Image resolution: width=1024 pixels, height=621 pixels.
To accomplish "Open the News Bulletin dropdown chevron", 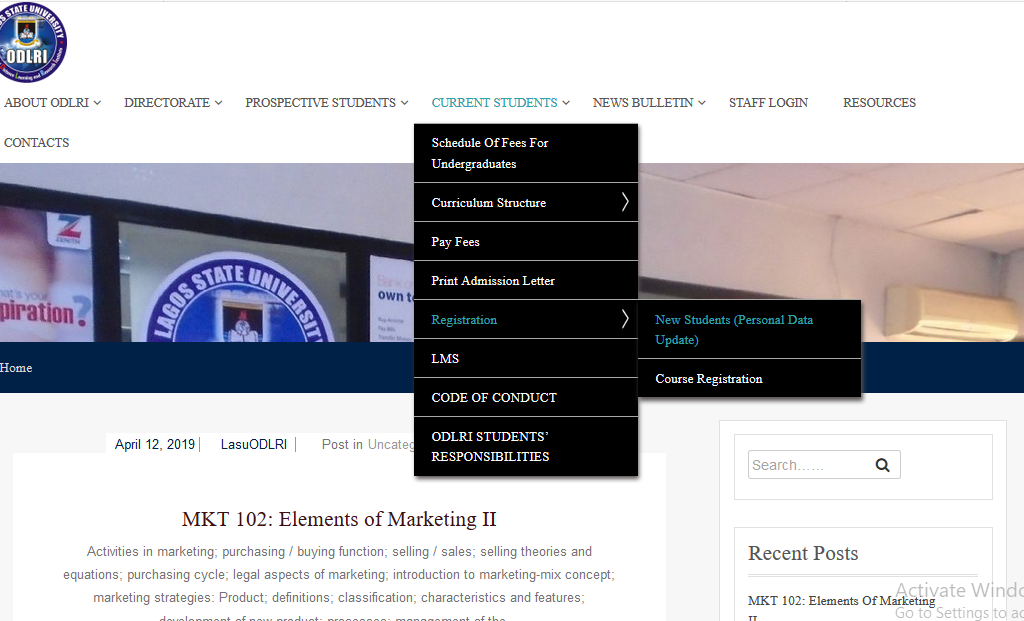I will click(x=701, y=103).
